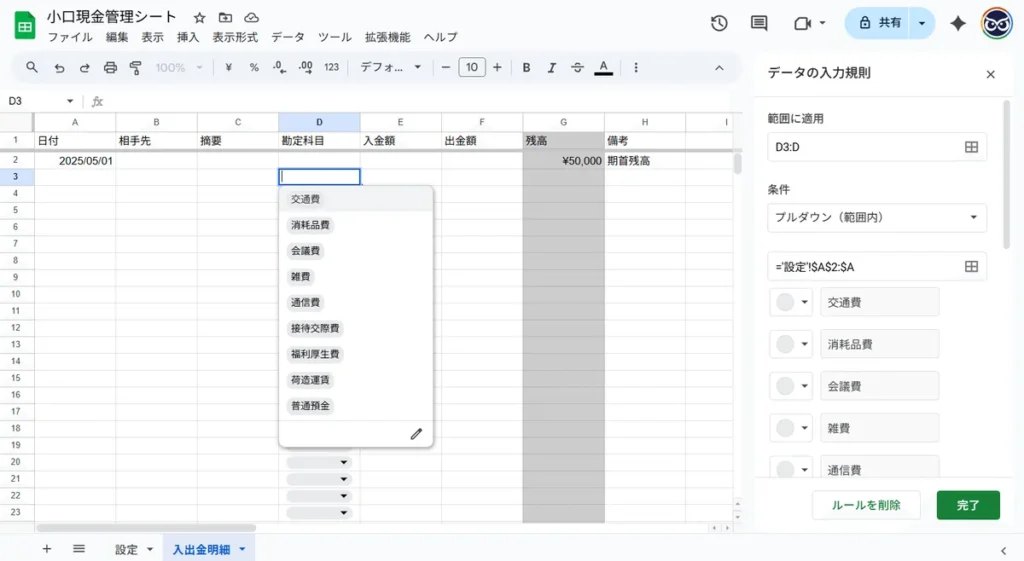This screenshot has width=1024, height=561.
Task: Click the version history clock icon
Action: tap(719, 23)
